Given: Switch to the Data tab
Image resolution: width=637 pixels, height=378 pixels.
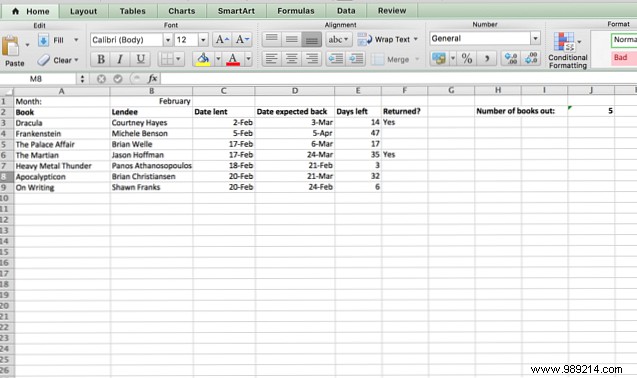Looking at the screenshot, I should (346, 11).
